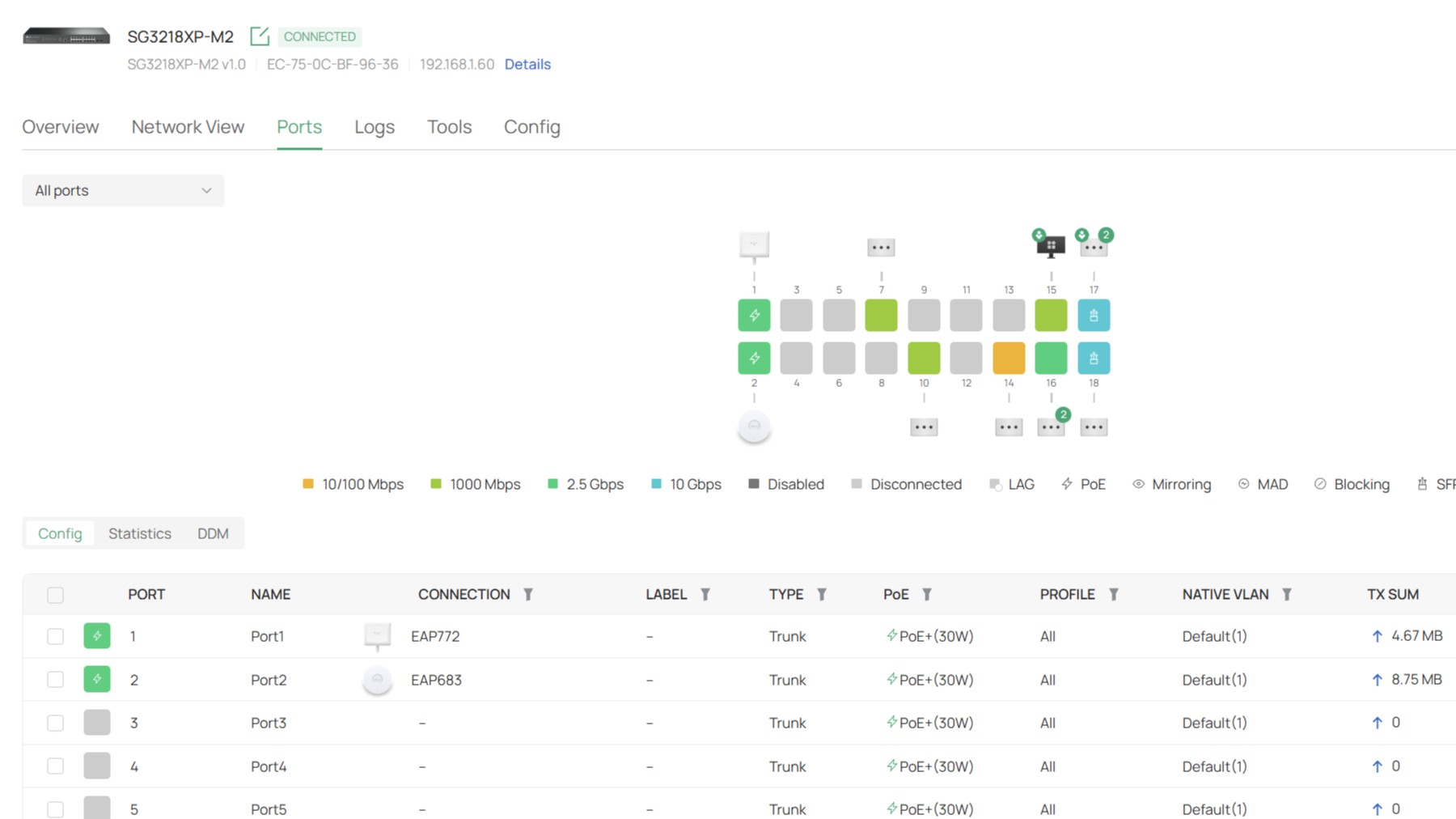Image resolution: width=1456 pixels, height=819 pixels.
Task: Toggle the select-all checkbox in table header
Action: (x=55, y=596)
